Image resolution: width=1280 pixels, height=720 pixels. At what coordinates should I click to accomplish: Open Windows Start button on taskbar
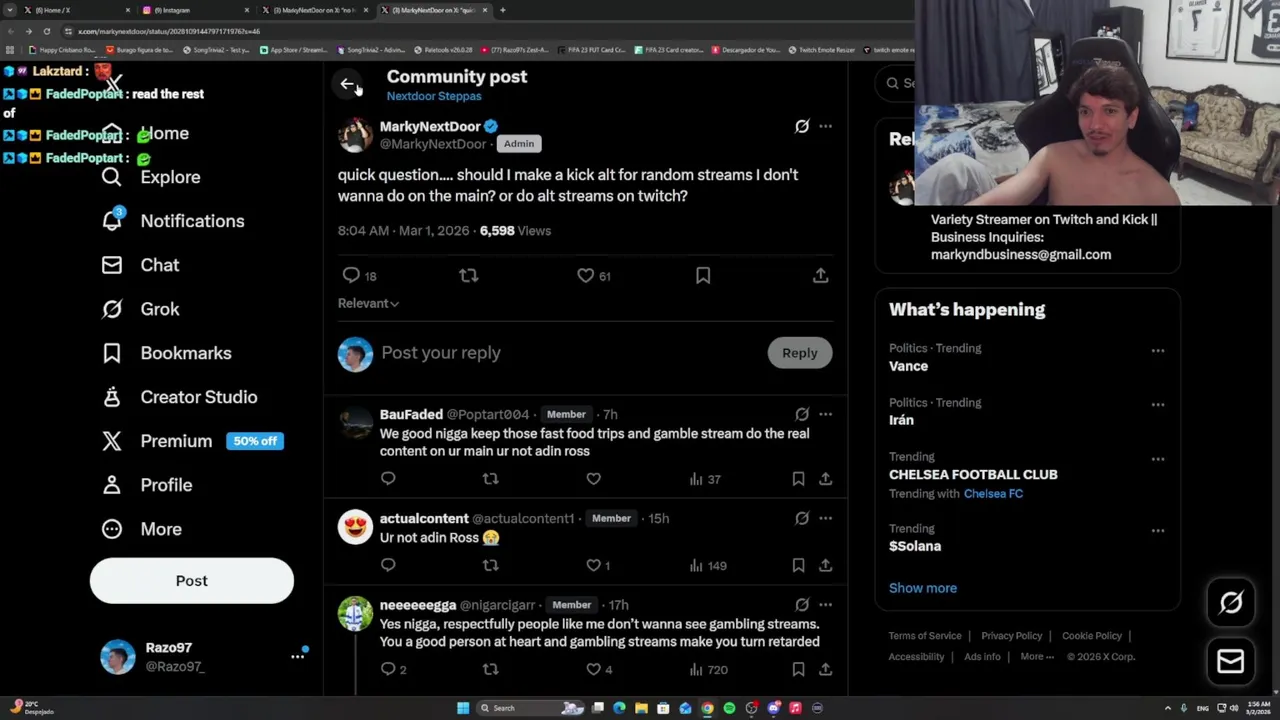(463, 708)
